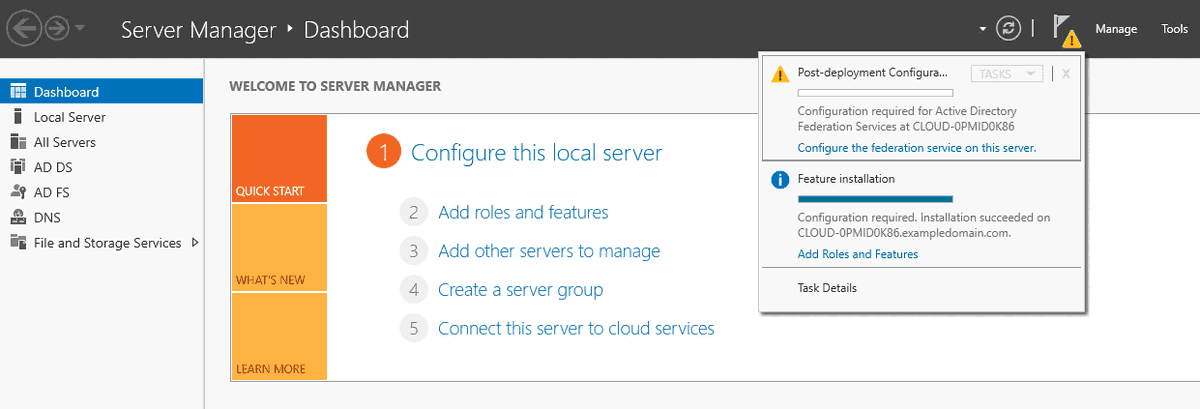Image resolution: width=1200 pixels, height=409 pixels.
Task: Open the Tools menu
Action: click(x=1174, y=29)
